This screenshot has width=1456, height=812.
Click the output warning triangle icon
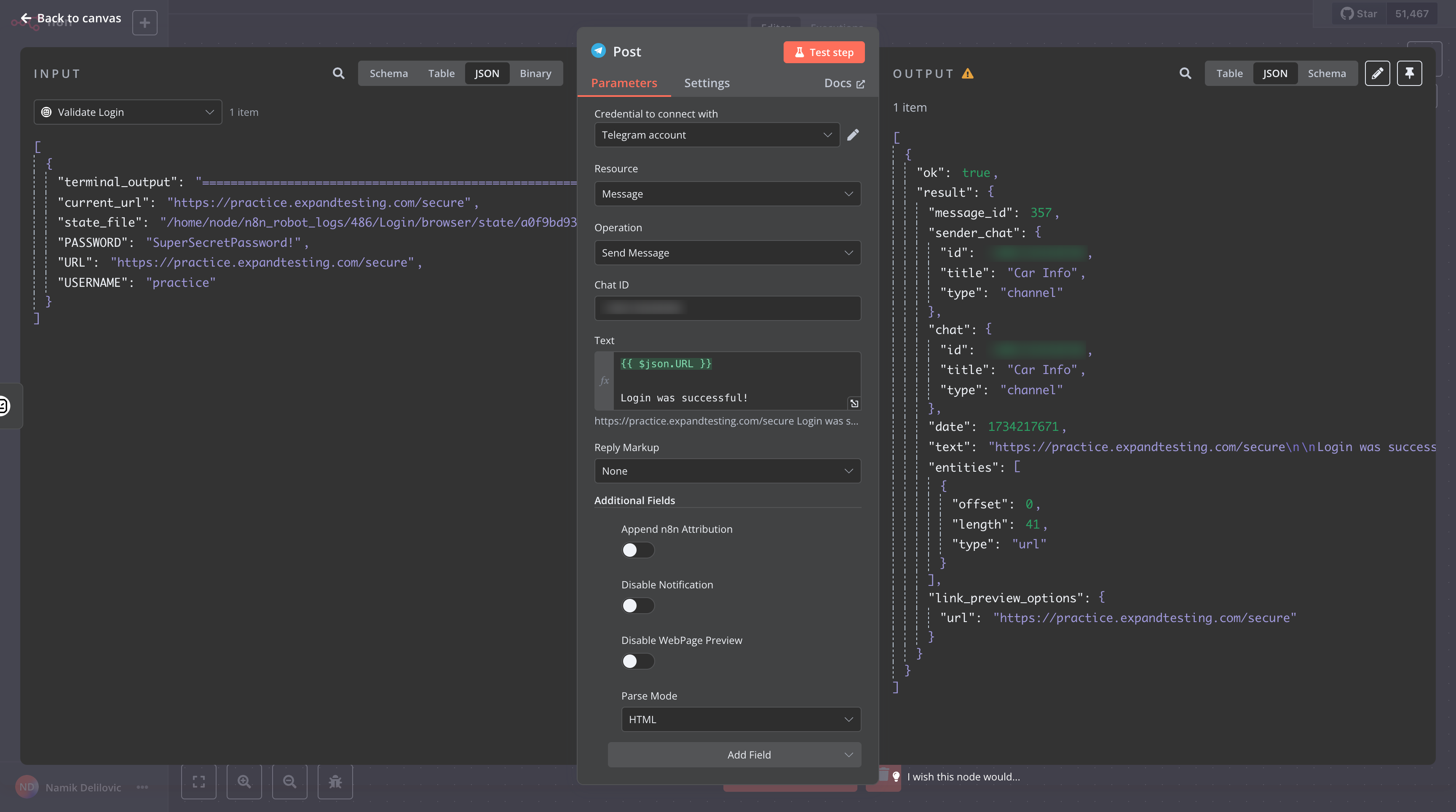coord(968,73)
